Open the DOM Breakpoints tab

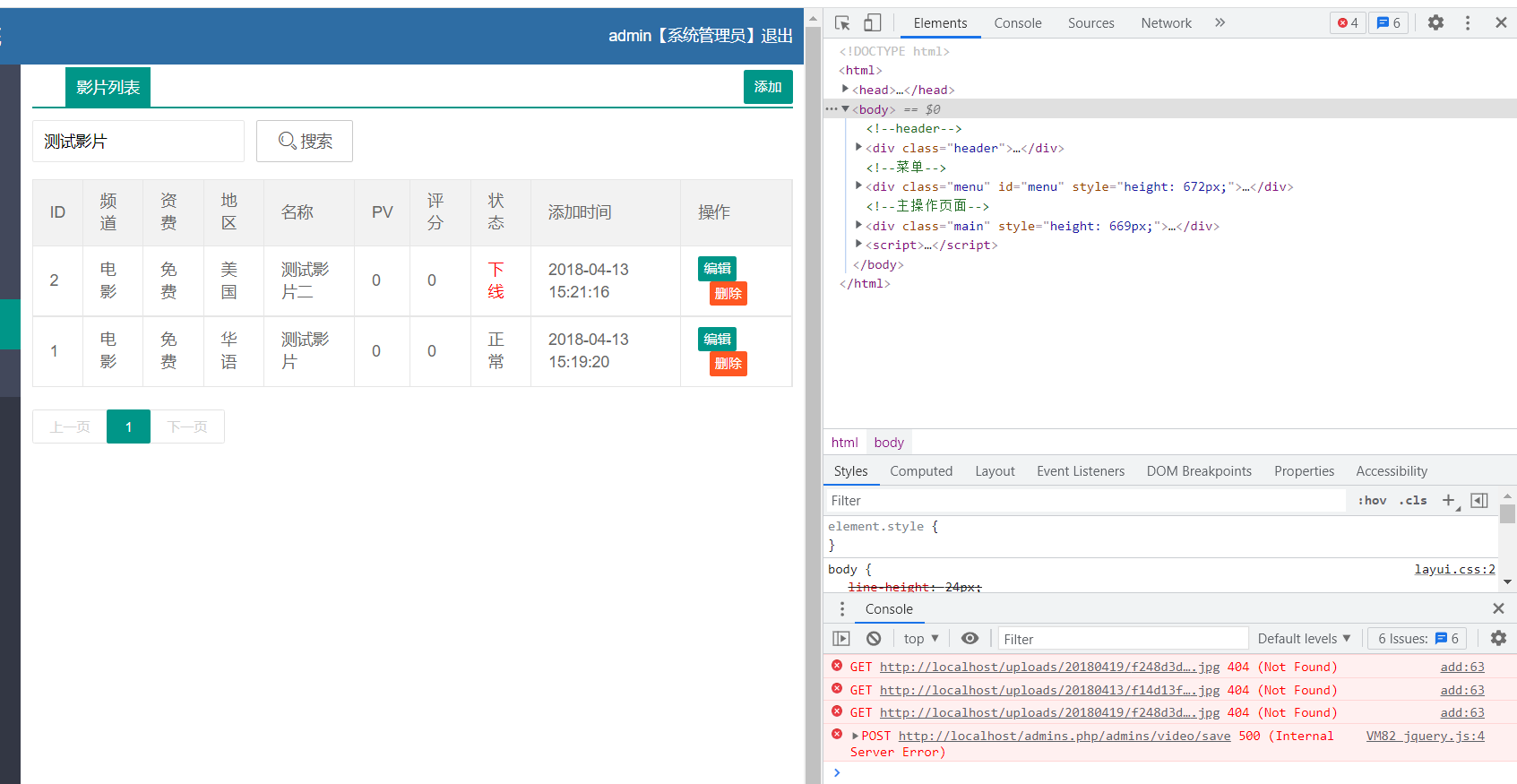(x=1199, y=471)
